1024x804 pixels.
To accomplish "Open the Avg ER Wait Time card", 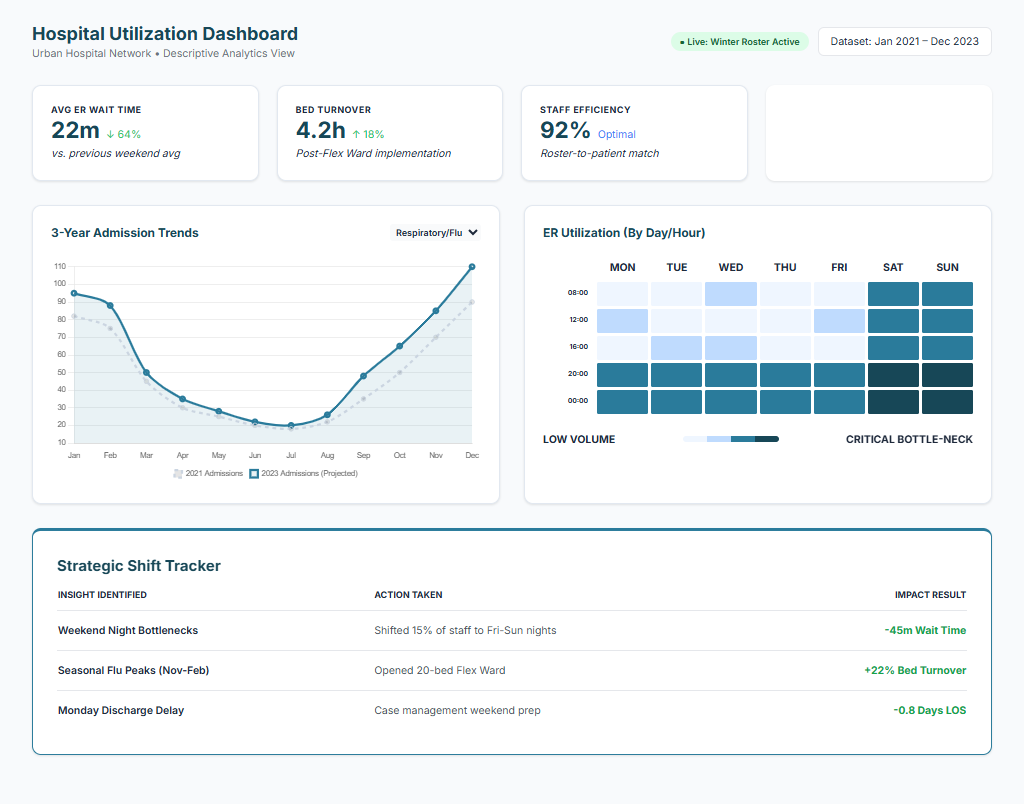I will coord(145,133).
